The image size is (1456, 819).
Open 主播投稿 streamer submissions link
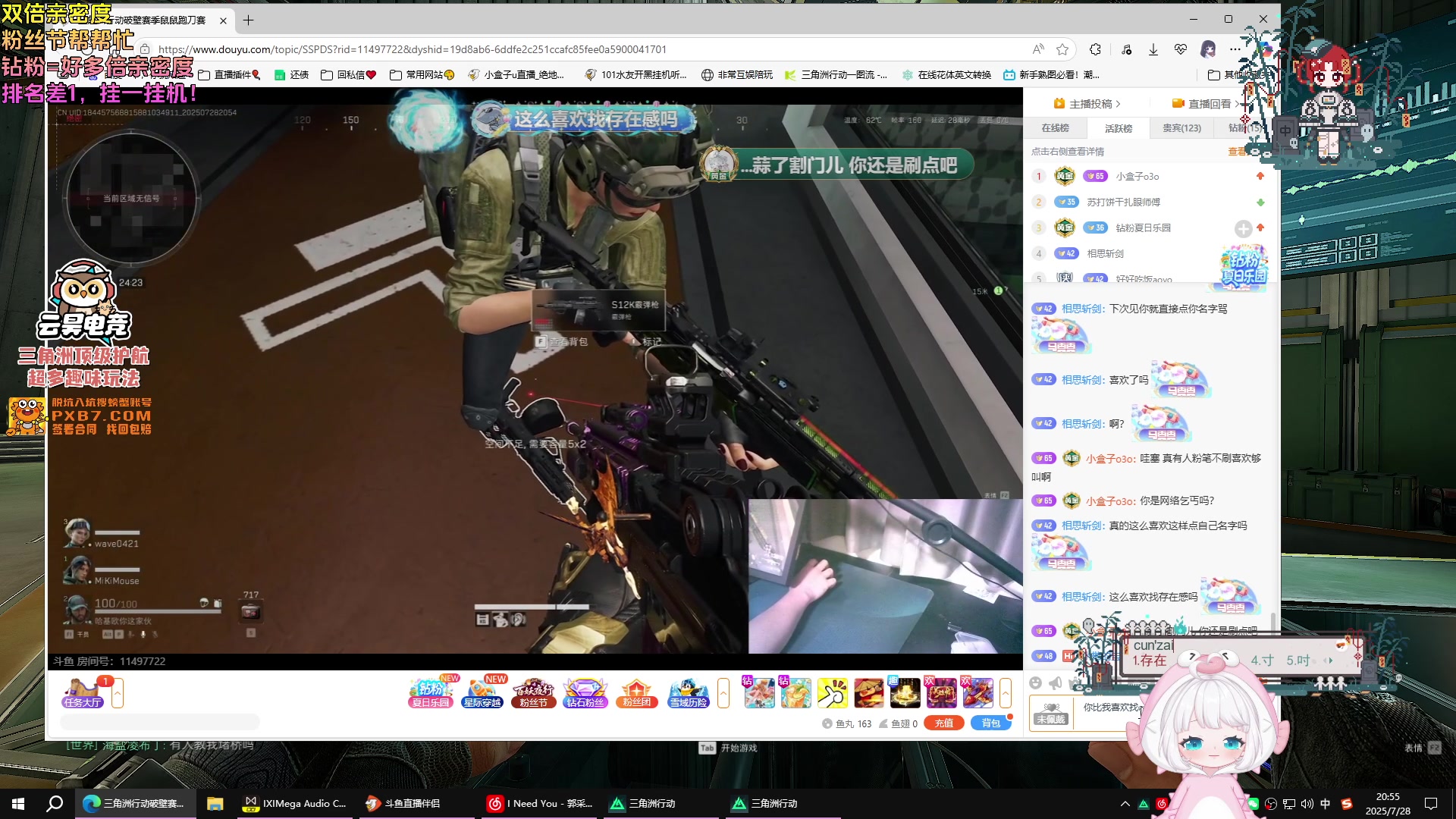(x=1087, y=104)
